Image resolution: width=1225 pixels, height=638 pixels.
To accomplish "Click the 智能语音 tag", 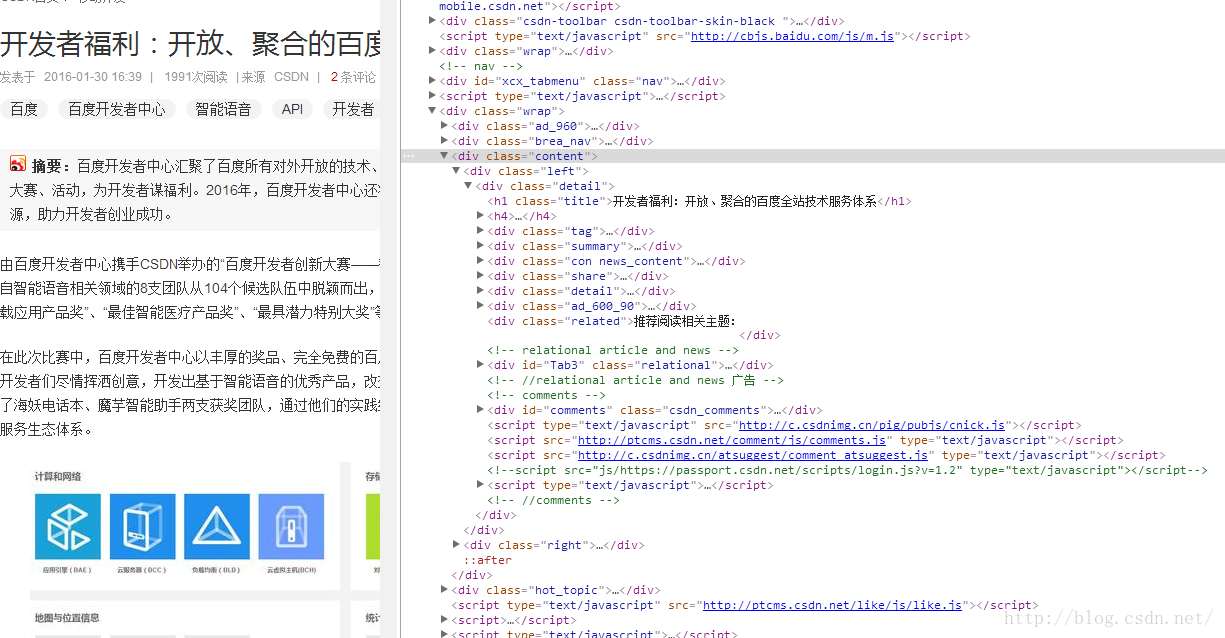I will click(x=224, y=109).
